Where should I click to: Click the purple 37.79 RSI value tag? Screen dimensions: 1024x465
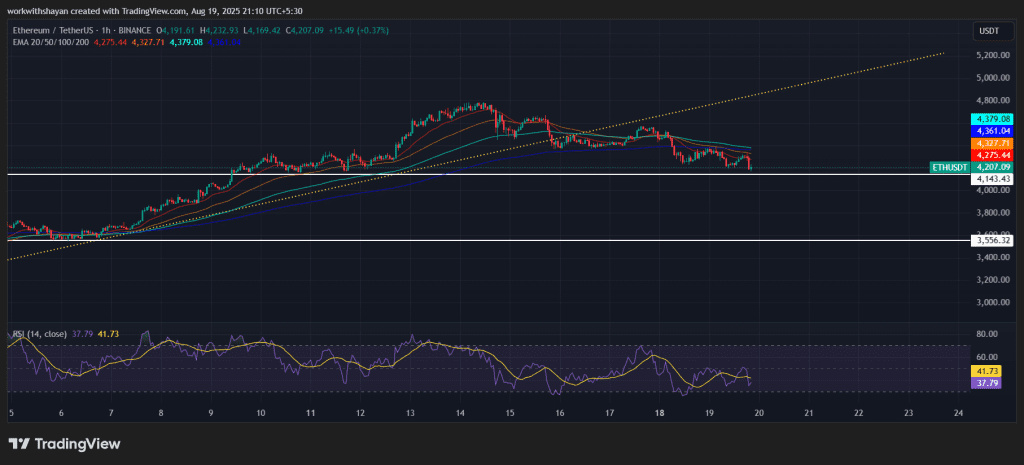(x=988, y=382)
